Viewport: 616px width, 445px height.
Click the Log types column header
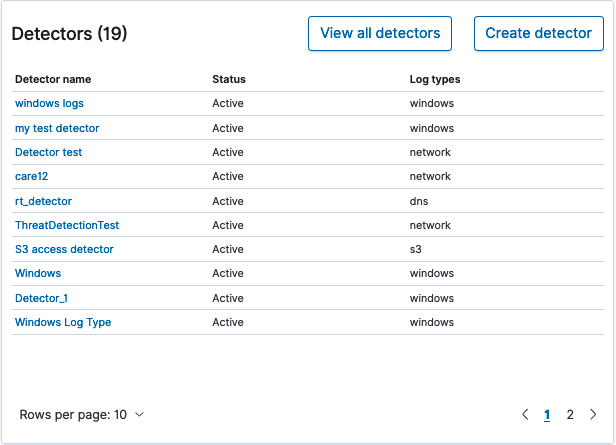[435, 79]
